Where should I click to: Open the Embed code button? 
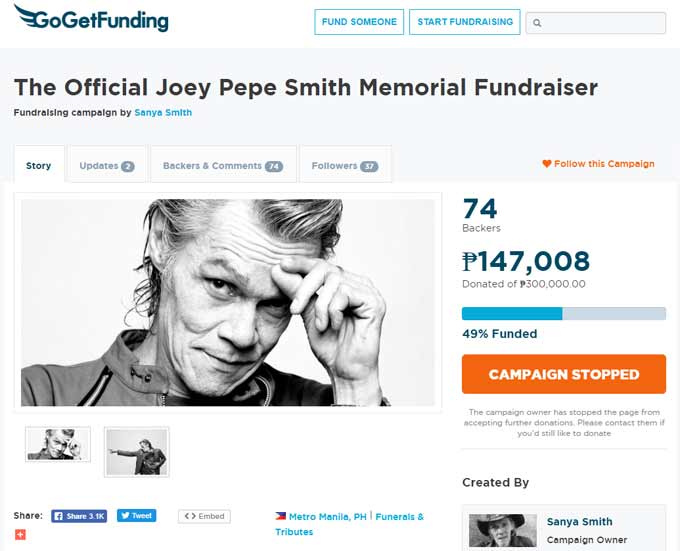click(204, 516)
